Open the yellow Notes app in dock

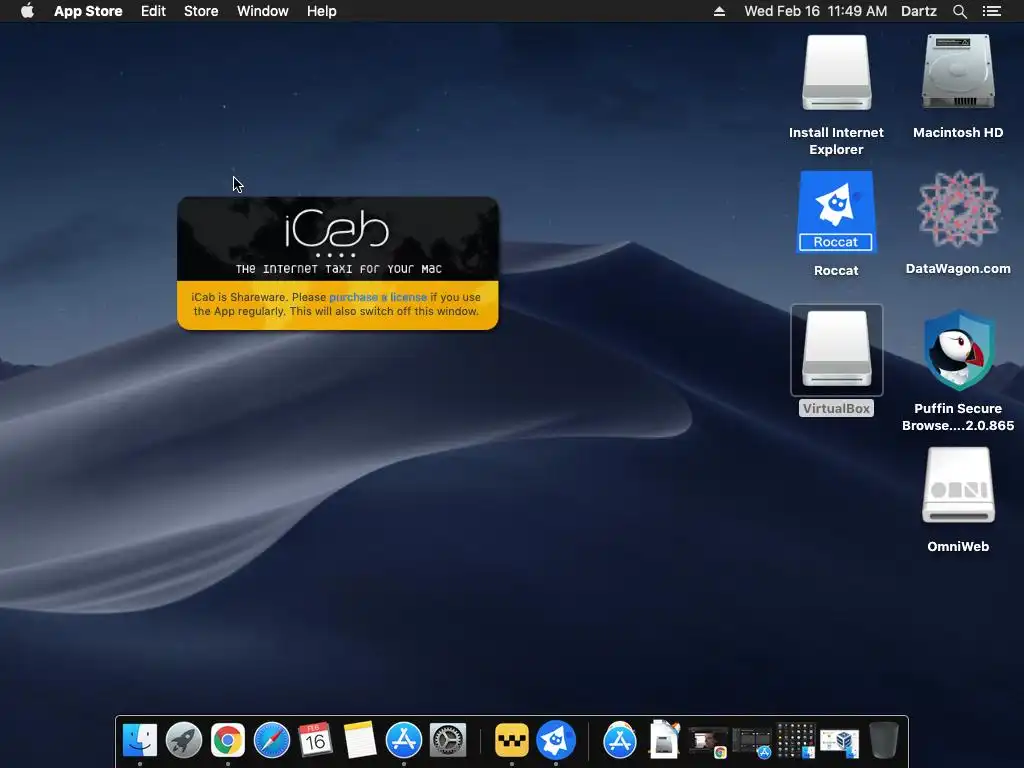tap(360, 740)
